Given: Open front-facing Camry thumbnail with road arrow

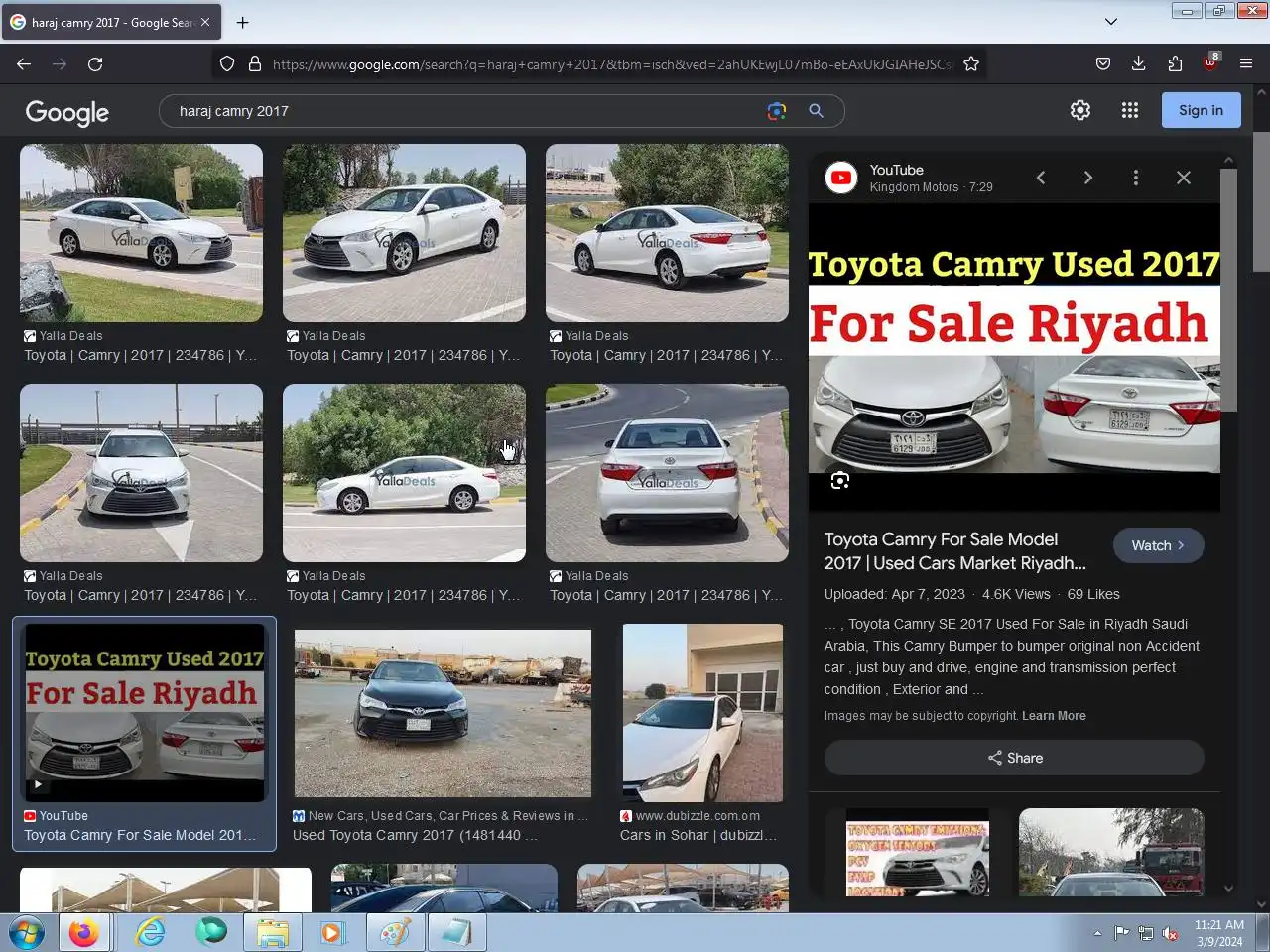Looking at the screenshot, I should [141, 473].
